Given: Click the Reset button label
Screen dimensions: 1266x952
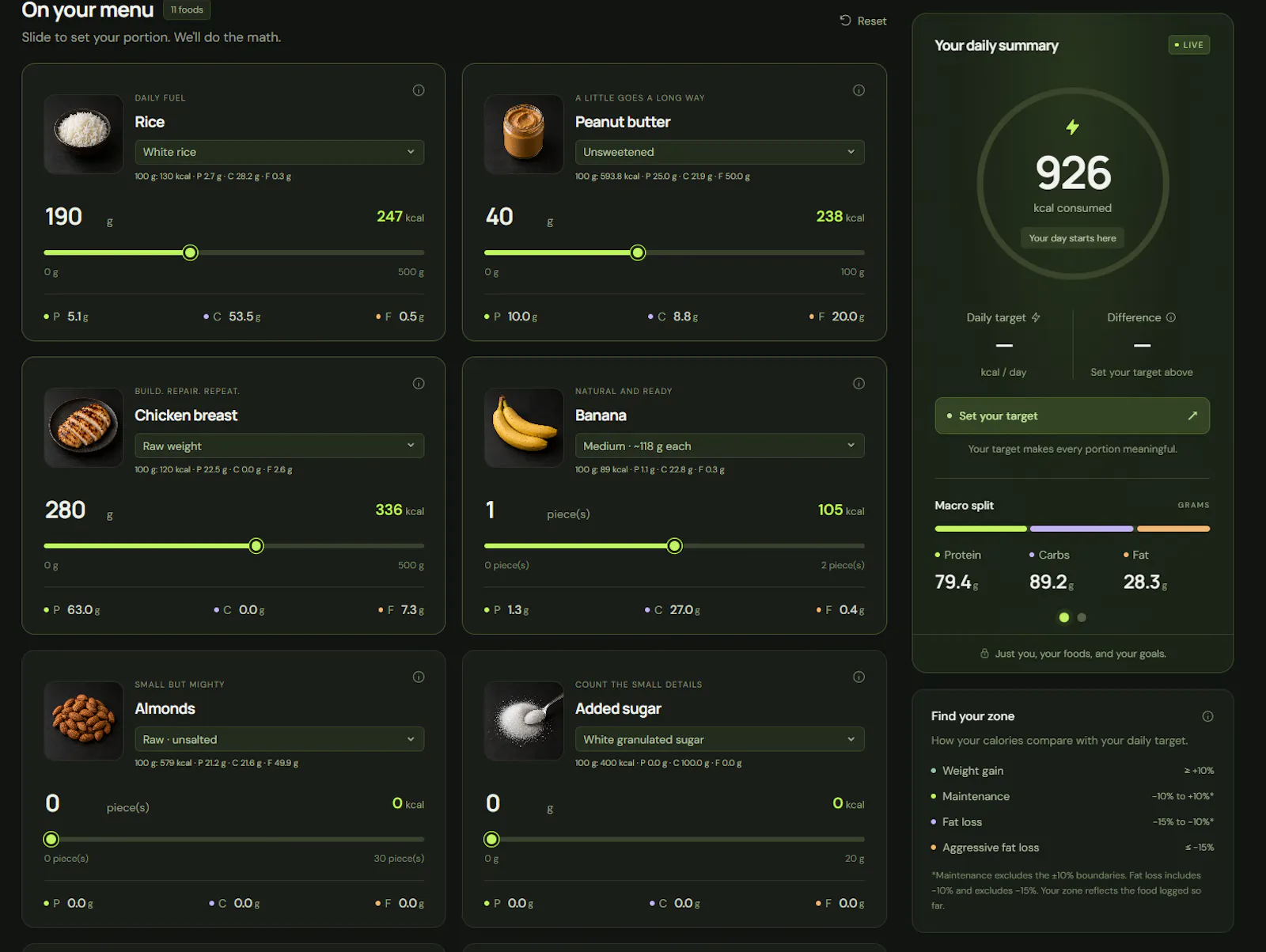Looking at the screenshot, I should pyautogui.click(x=872, y=21).
